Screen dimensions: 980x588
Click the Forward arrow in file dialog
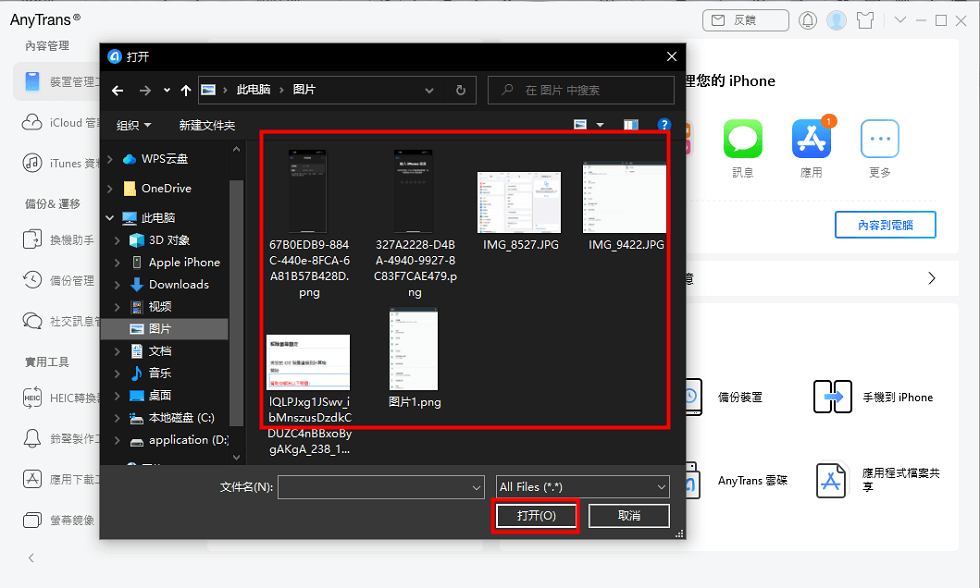tap(145, 91)
